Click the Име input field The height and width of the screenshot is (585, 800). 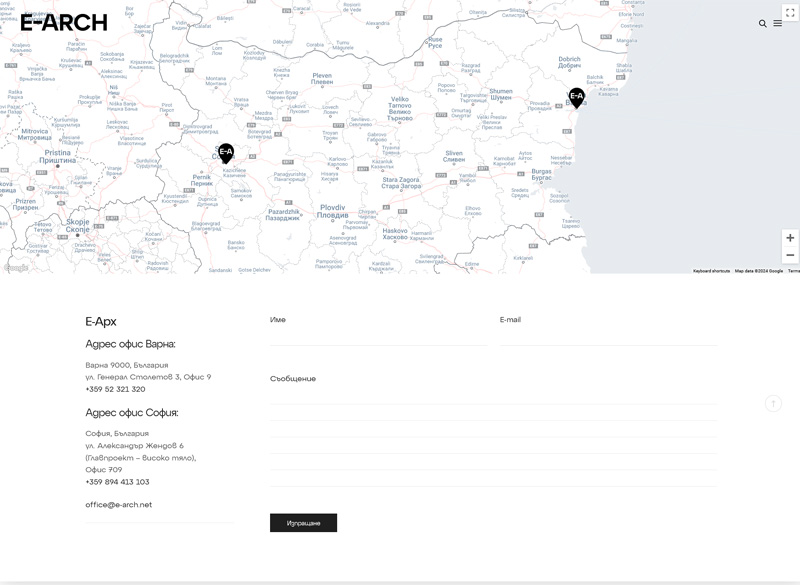coord(379,338)
